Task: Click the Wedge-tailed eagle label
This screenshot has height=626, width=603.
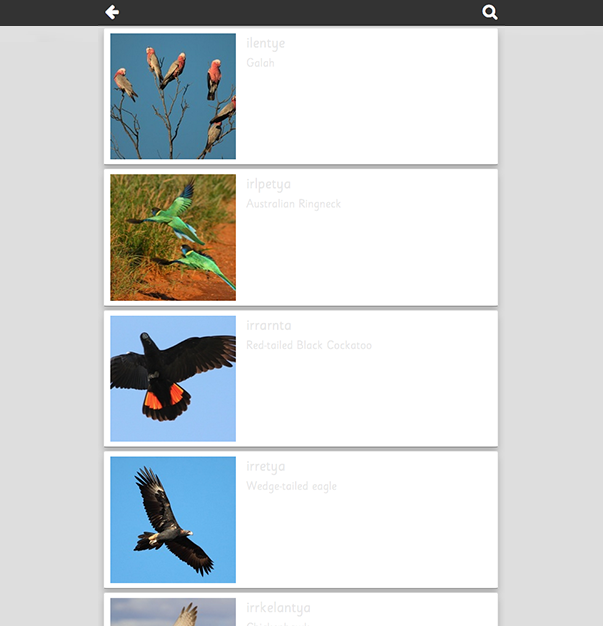Action: pos(292,486)
